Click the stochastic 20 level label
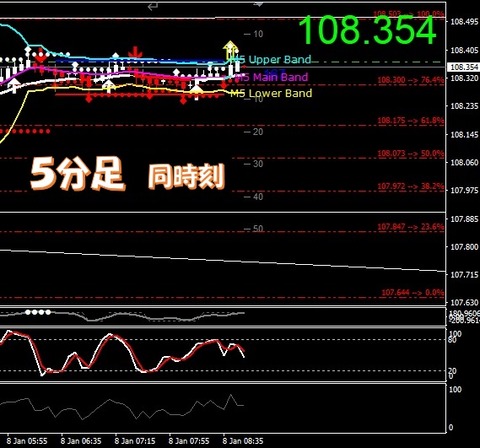 coord(452,371)
